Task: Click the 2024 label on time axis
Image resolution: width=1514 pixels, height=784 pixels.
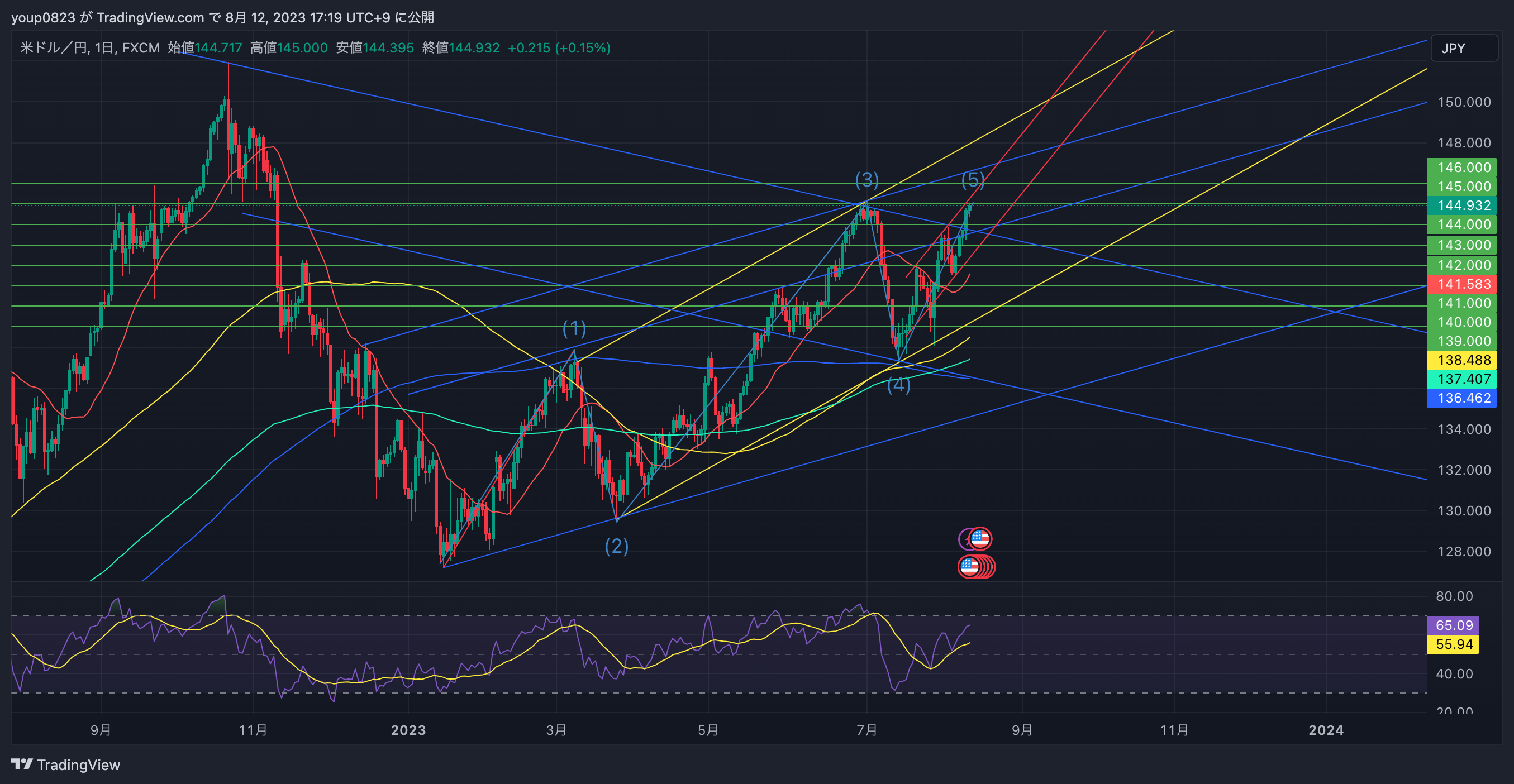Action: pos(1326,730)
